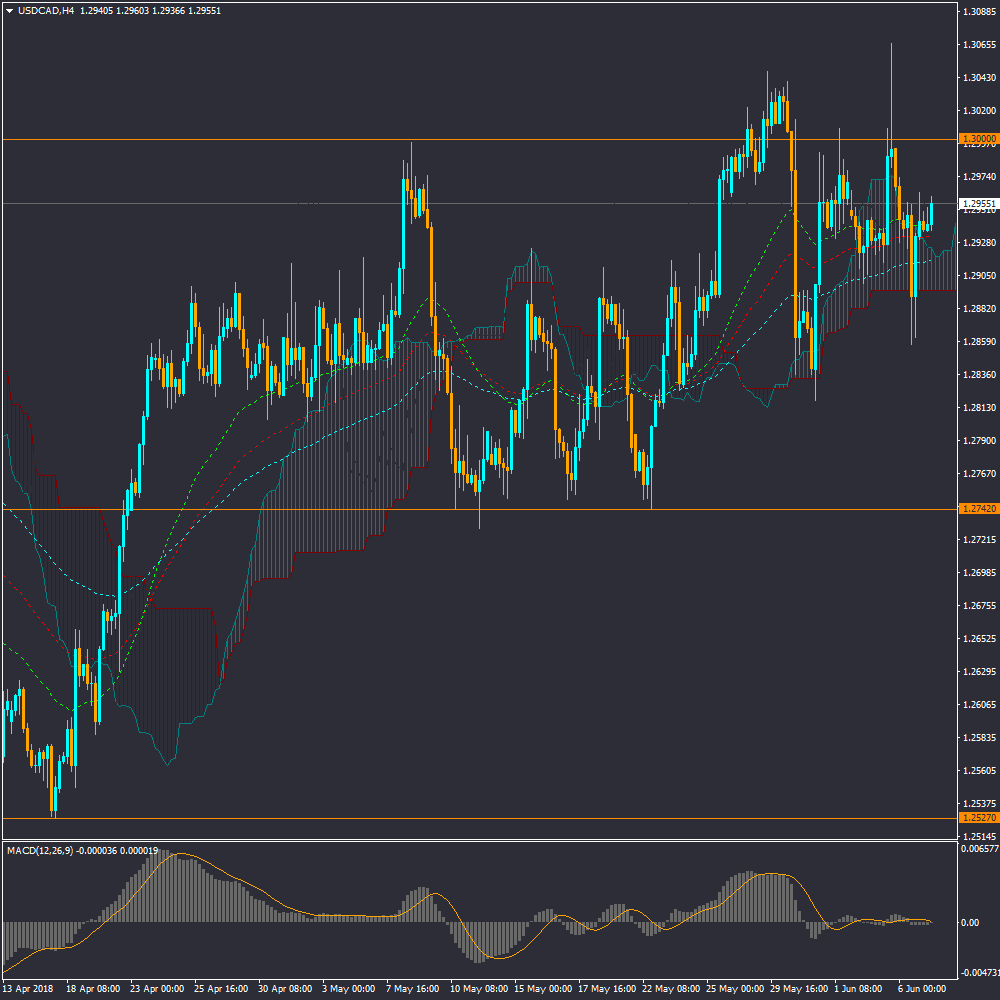Select the orange 1.30000 price level tag
Image resolution: width=1000 pixels, height=1000 pixels.
977,139
